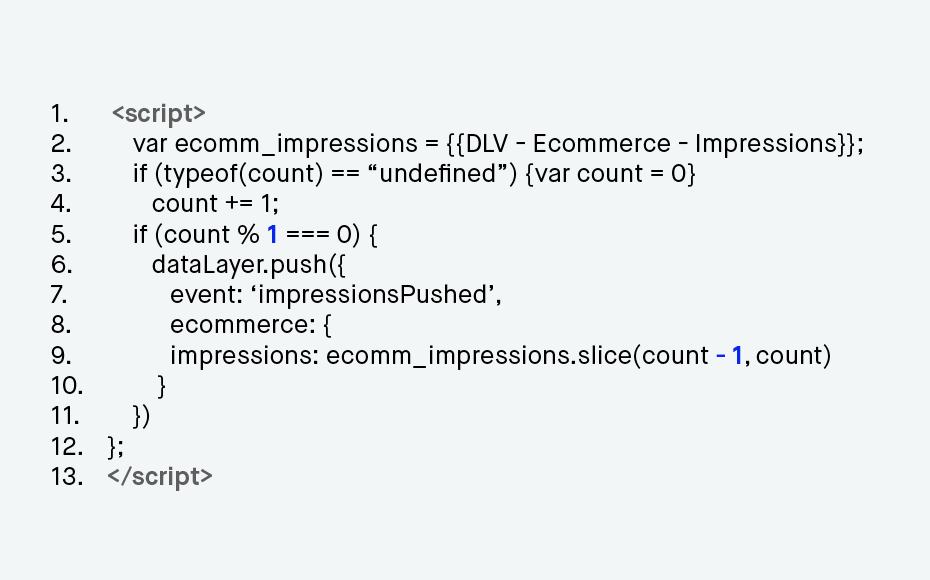Click the === 0 comparison on line 5
The height and width of the screenshot is (580, 930).
pyautogui.click(x=319, y=234)
